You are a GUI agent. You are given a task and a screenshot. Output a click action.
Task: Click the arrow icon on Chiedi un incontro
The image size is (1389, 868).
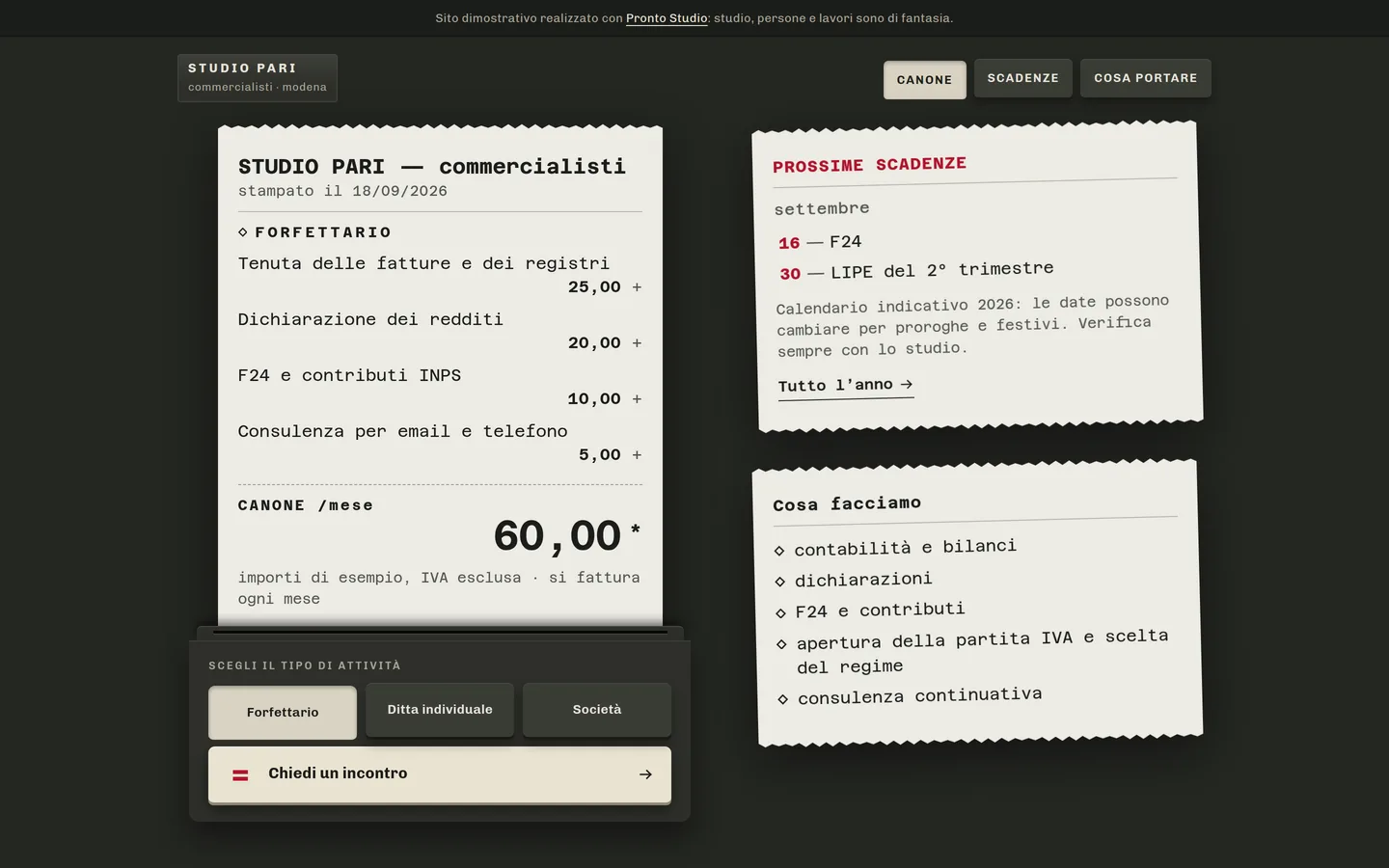coord(645,774)
